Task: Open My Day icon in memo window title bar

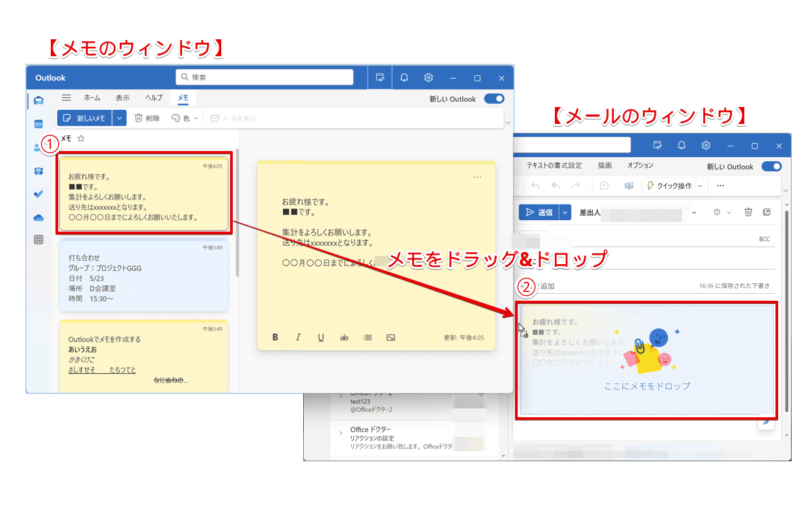Action: [380, 78]
